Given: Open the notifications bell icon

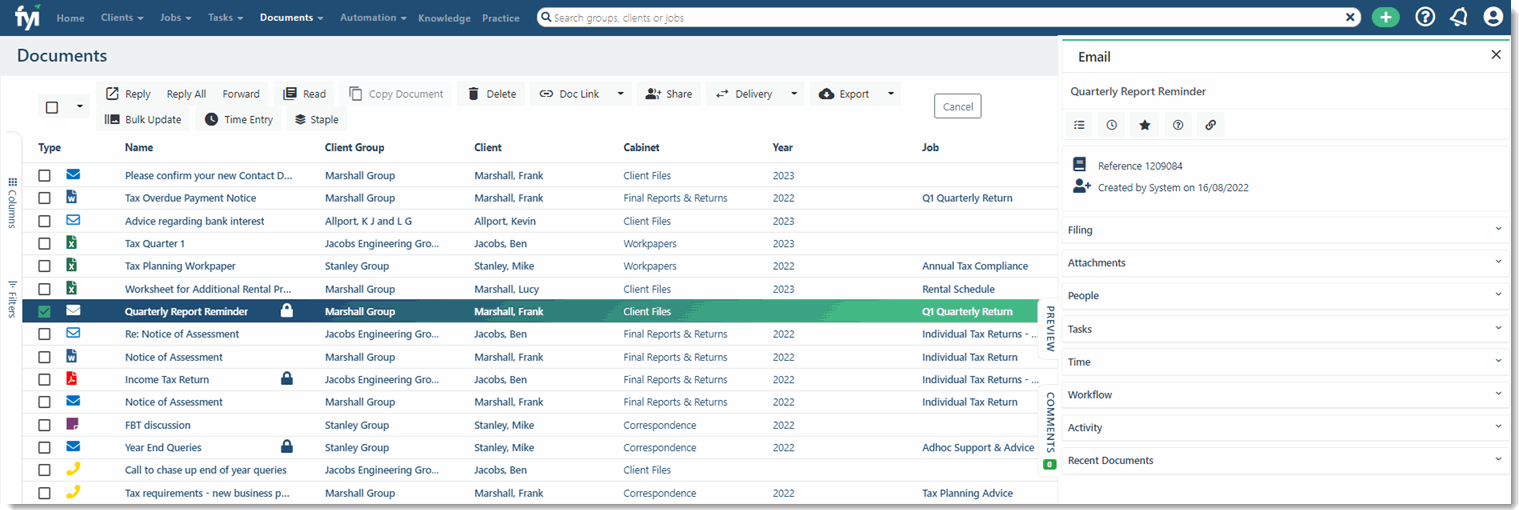Looking at the screenshot, I should coord(1458,17).
